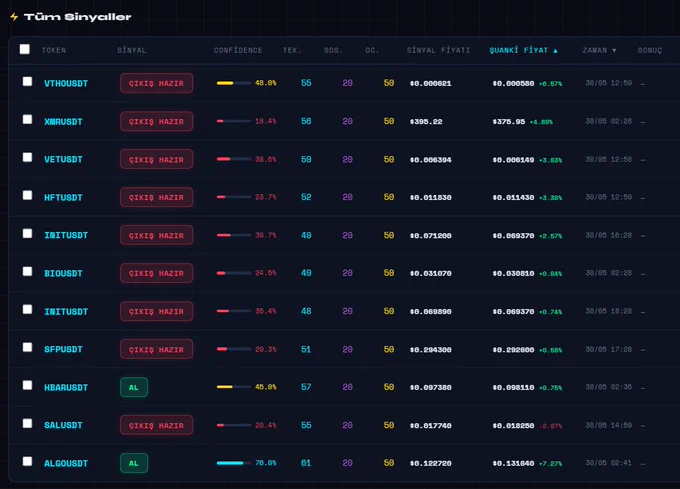
Task: Click the 76.0% confidence value
Action: tap(265, 463)
